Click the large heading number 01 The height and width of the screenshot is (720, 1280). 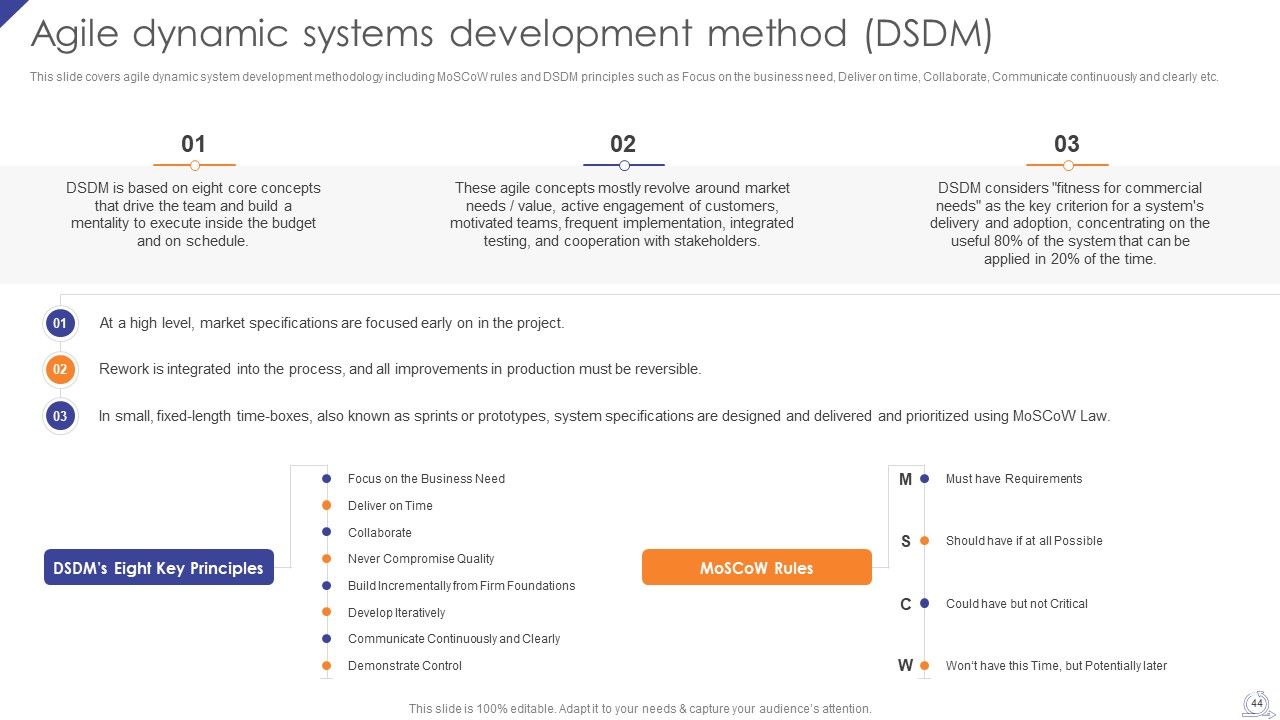tap(193, 144)
